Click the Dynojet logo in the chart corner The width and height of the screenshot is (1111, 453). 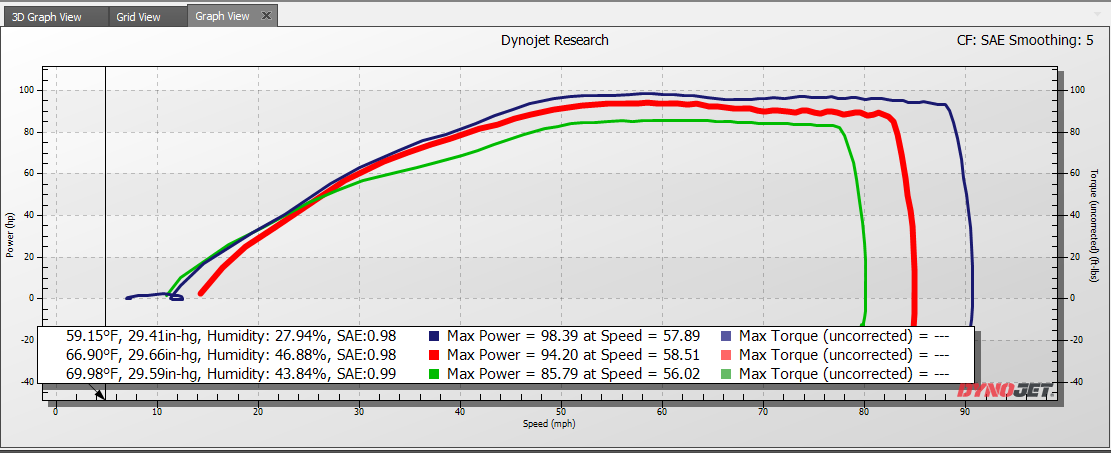[1004, 391]
